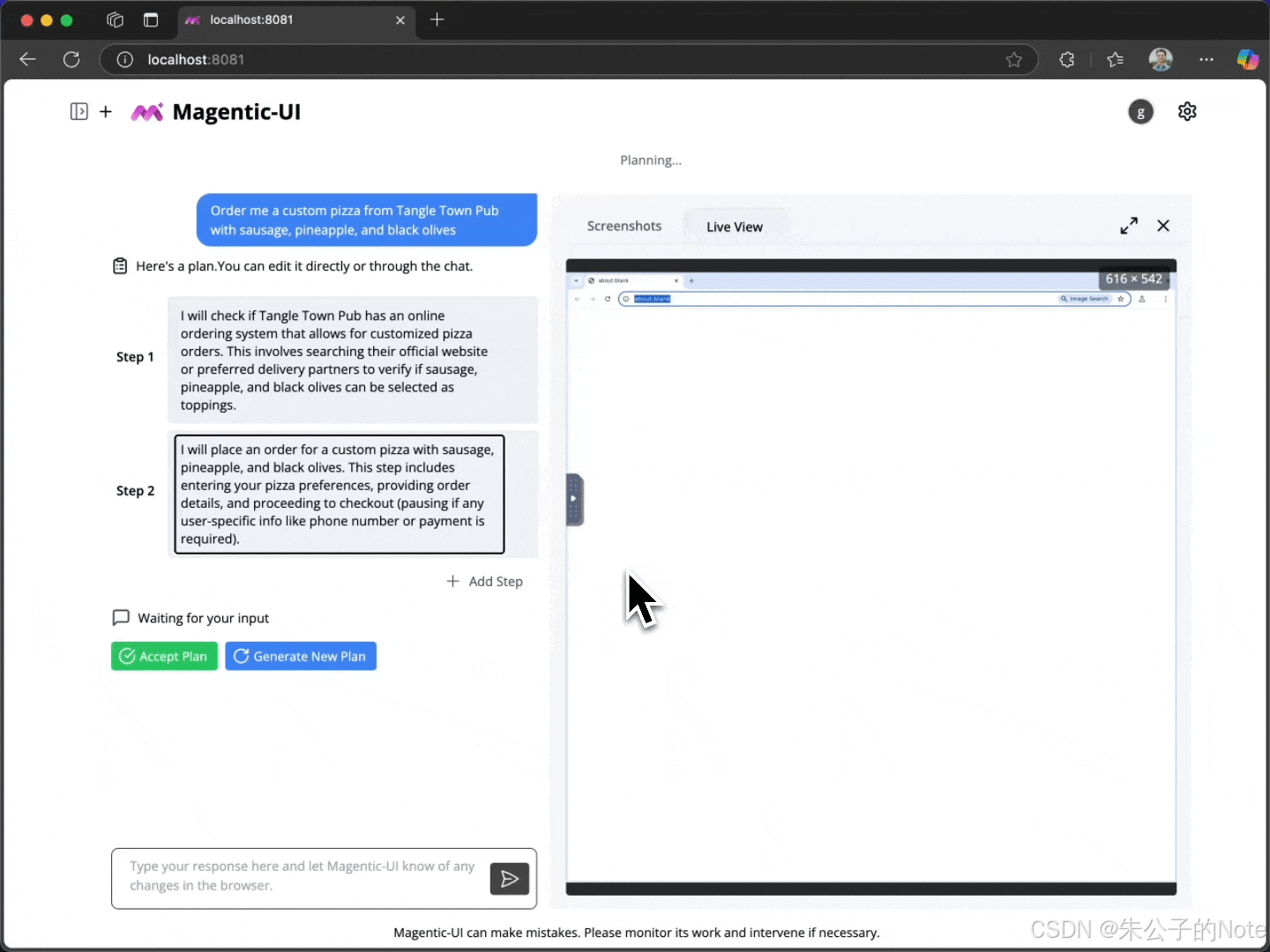Edit the Step 2 plan text
This screenshot has width=1270, height=952.
point(340,494)
